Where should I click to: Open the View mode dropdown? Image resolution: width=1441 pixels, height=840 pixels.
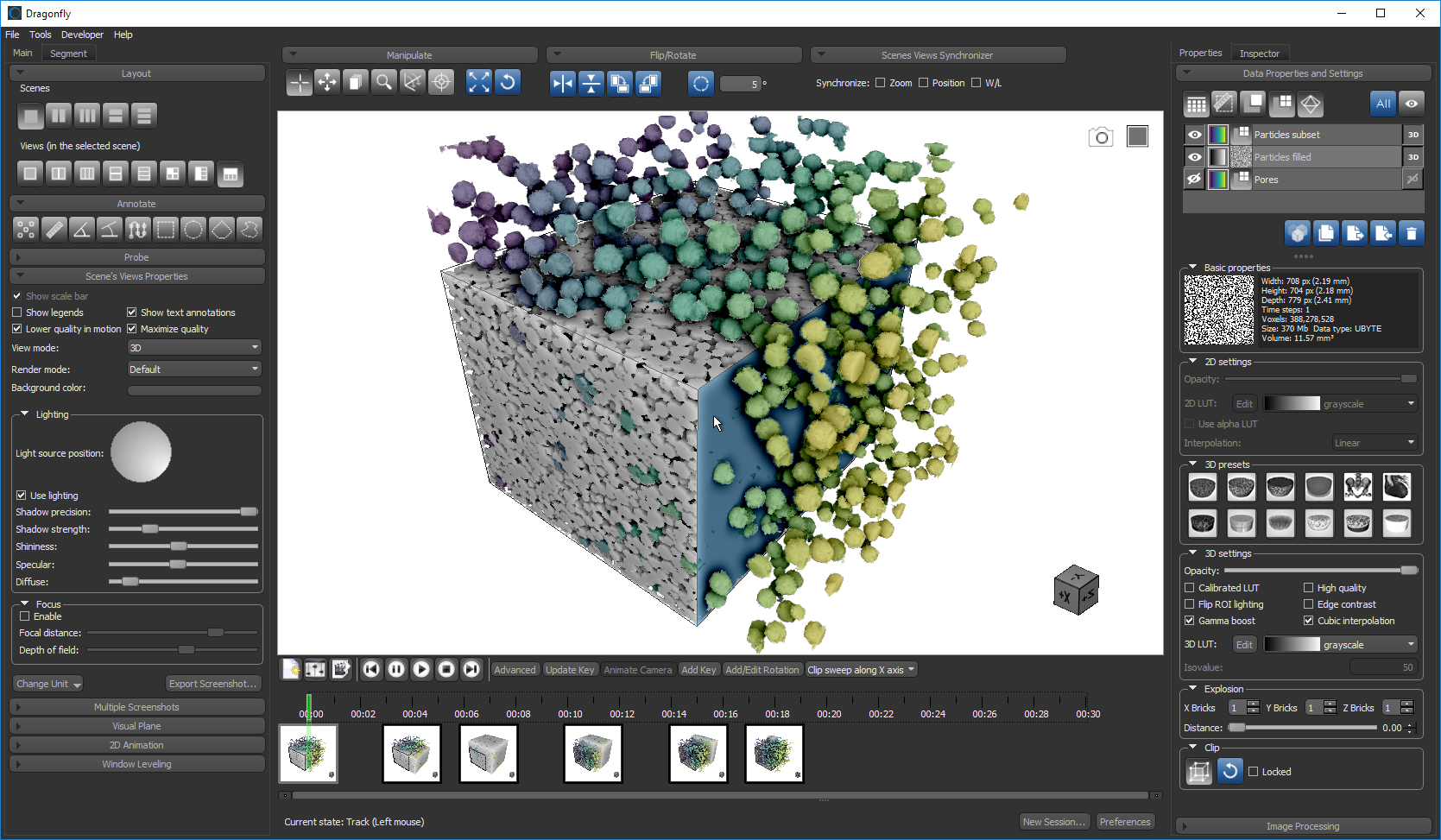[194, 348]
